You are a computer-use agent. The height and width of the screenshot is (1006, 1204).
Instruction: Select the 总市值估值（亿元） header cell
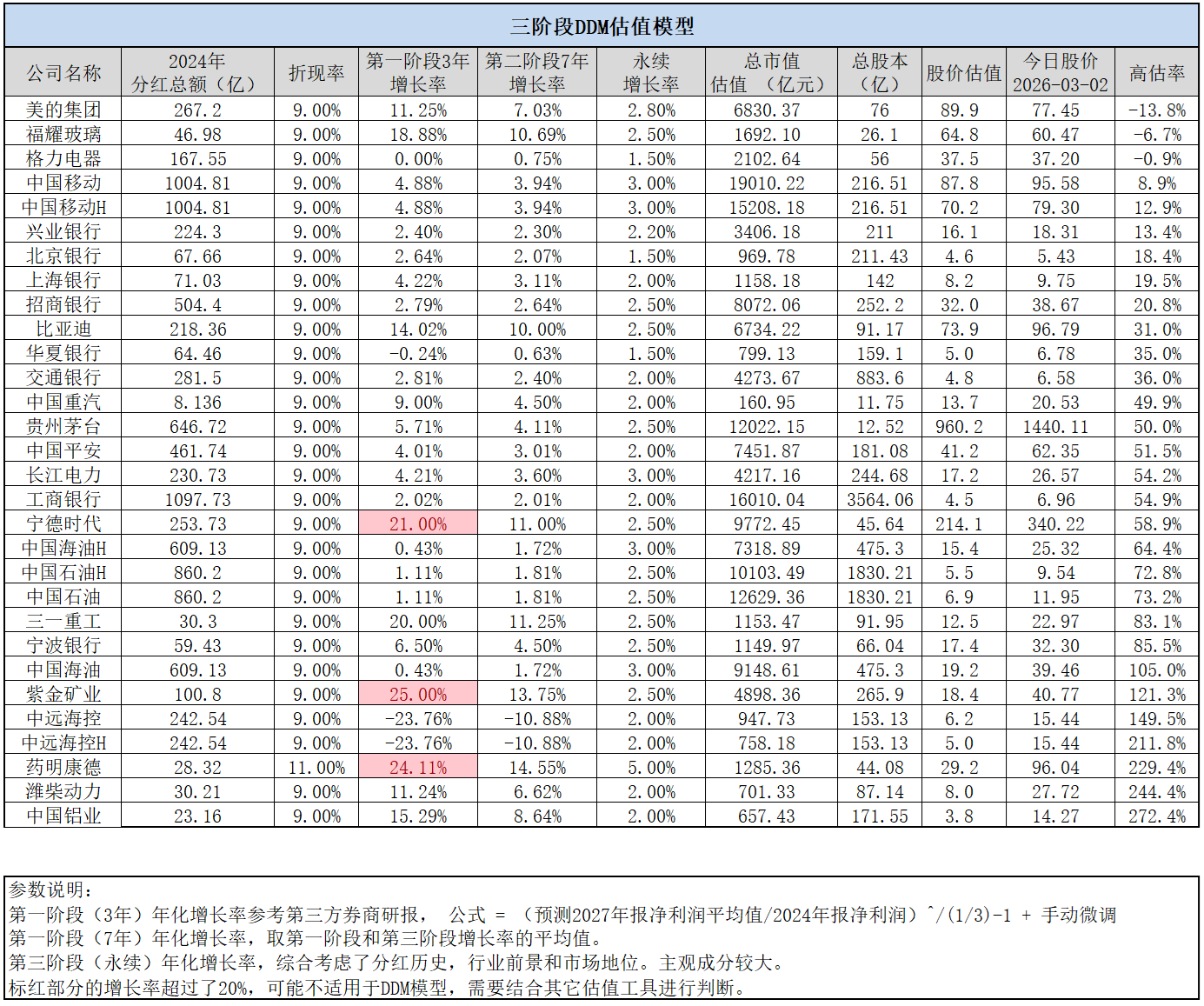[771, 72]
